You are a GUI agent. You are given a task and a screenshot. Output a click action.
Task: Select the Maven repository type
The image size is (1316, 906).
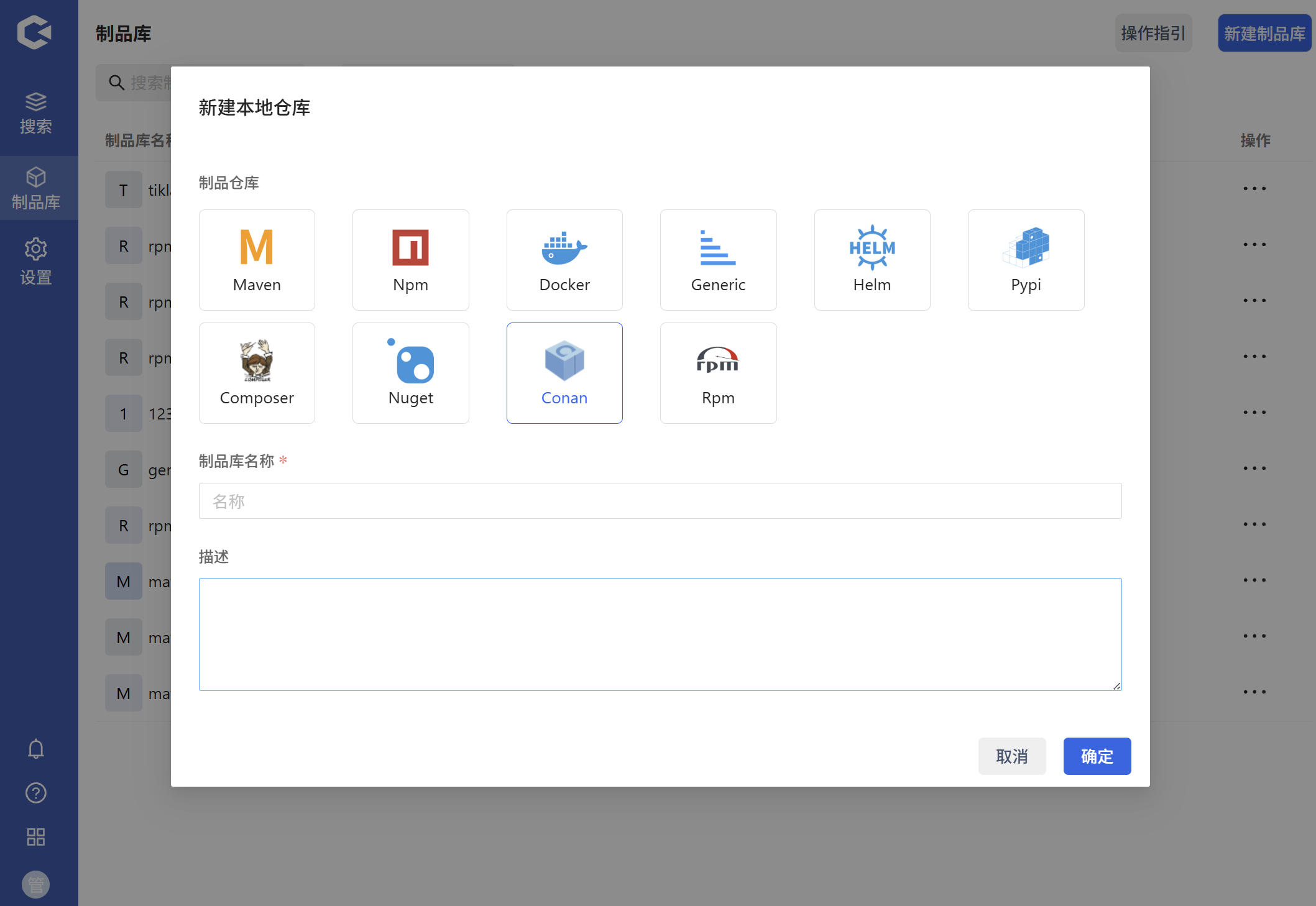(257, 260)
